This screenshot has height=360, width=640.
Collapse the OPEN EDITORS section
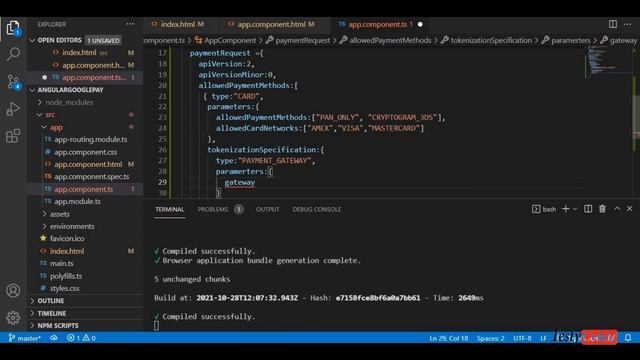click(x=59, y=40)
